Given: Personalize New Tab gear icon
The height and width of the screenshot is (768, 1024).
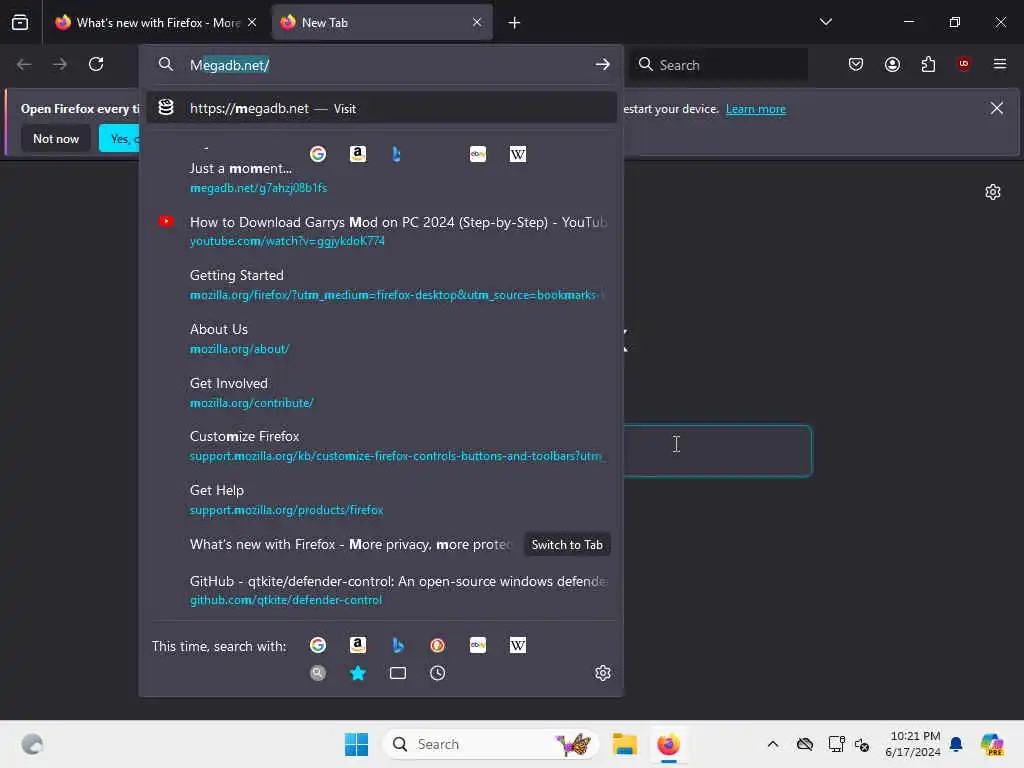Looking at the screenshot, I should point(993,192).
